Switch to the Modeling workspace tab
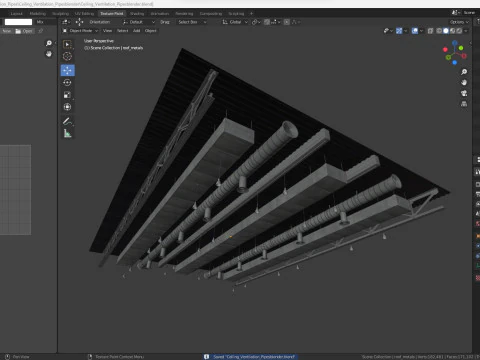The width and height of the screenshot is (480, 360). 38,14
